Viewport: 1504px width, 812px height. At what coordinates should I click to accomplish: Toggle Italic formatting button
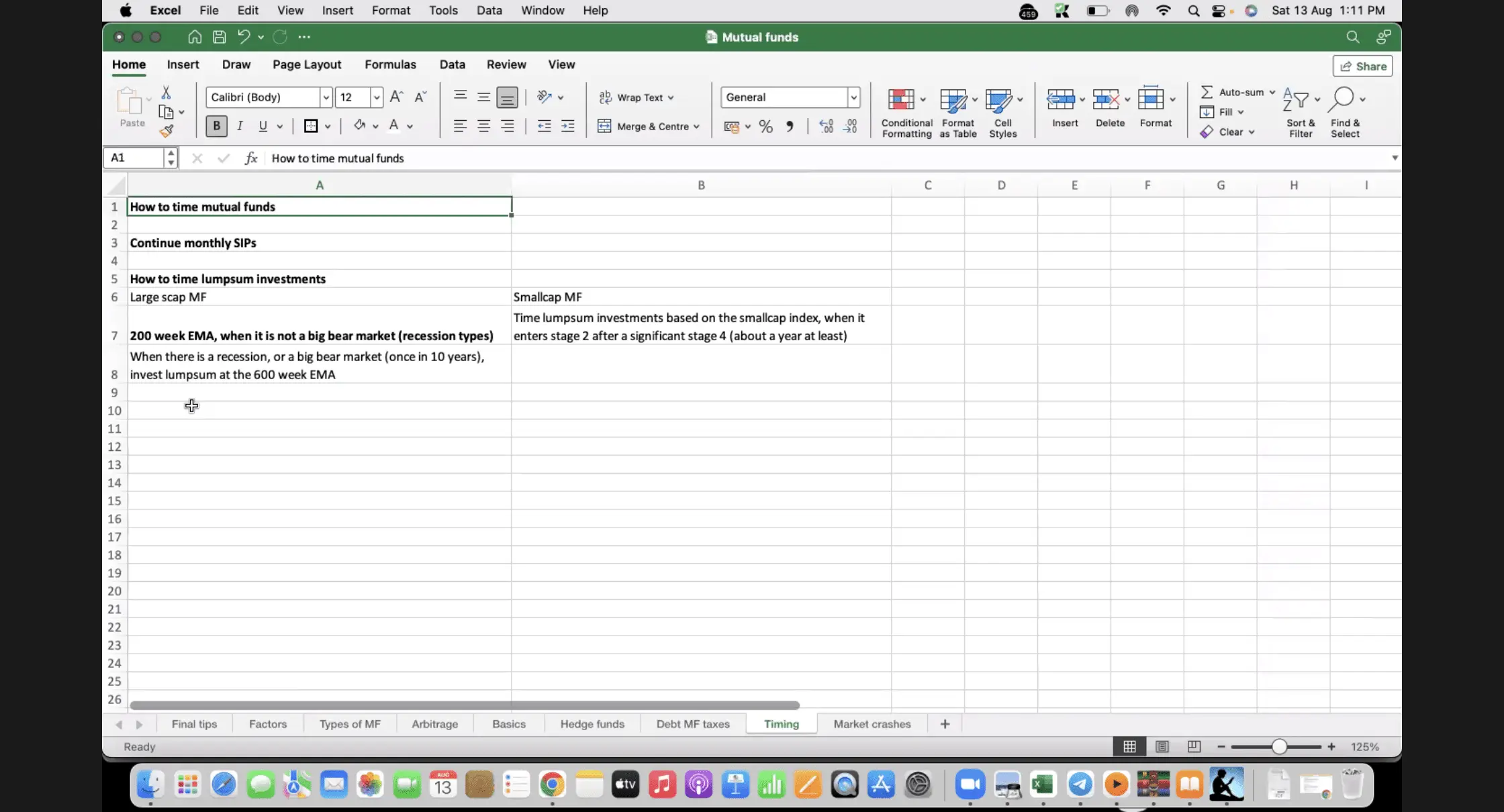click(240, 126)
